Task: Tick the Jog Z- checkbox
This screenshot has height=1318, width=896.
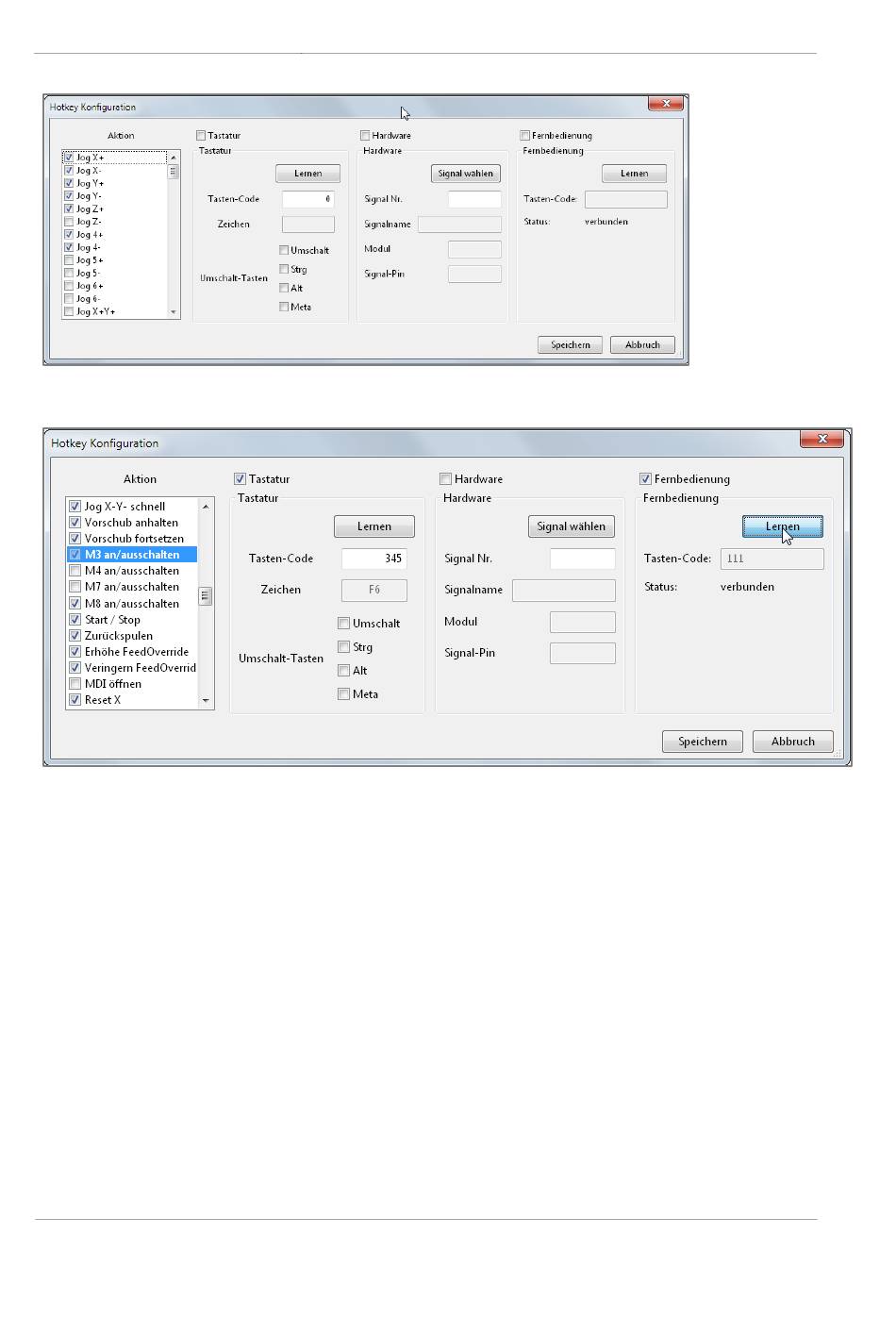Action: click(69, 222)
